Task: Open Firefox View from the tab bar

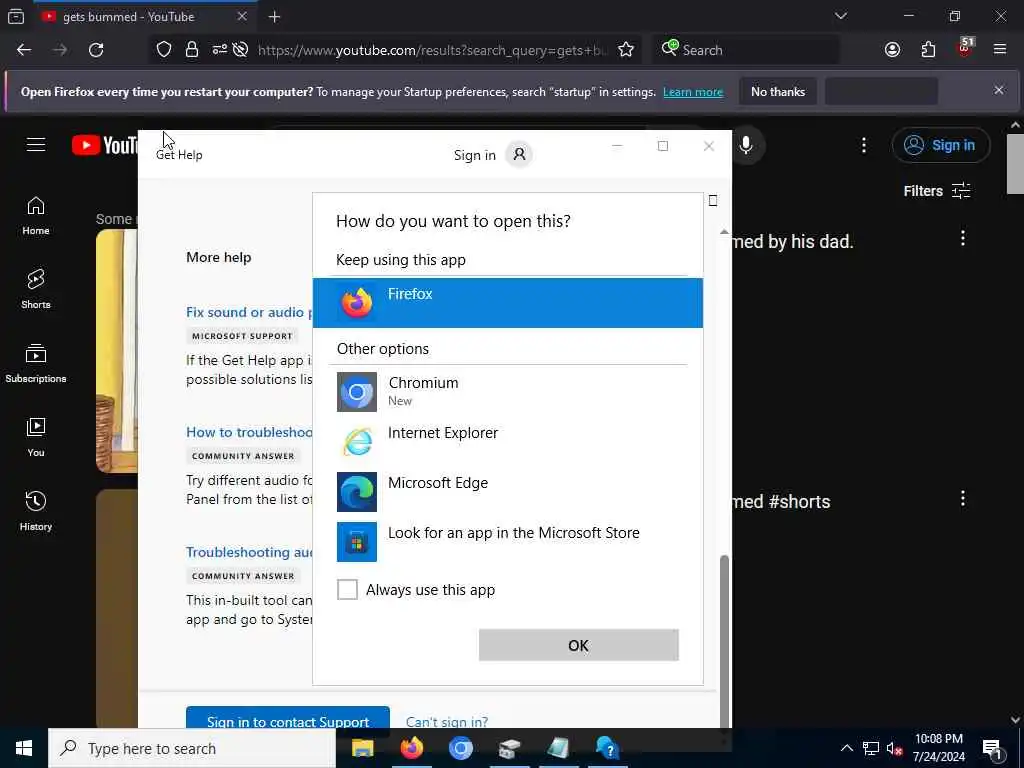Action: (16, 17)
